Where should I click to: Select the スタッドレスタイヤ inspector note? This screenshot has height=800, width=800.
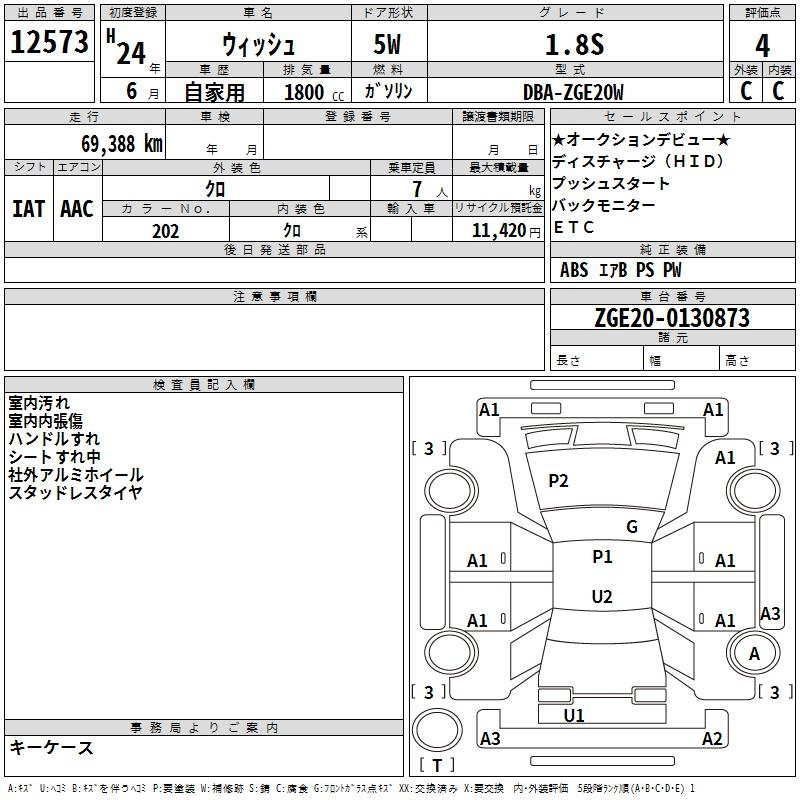point(75,493)
